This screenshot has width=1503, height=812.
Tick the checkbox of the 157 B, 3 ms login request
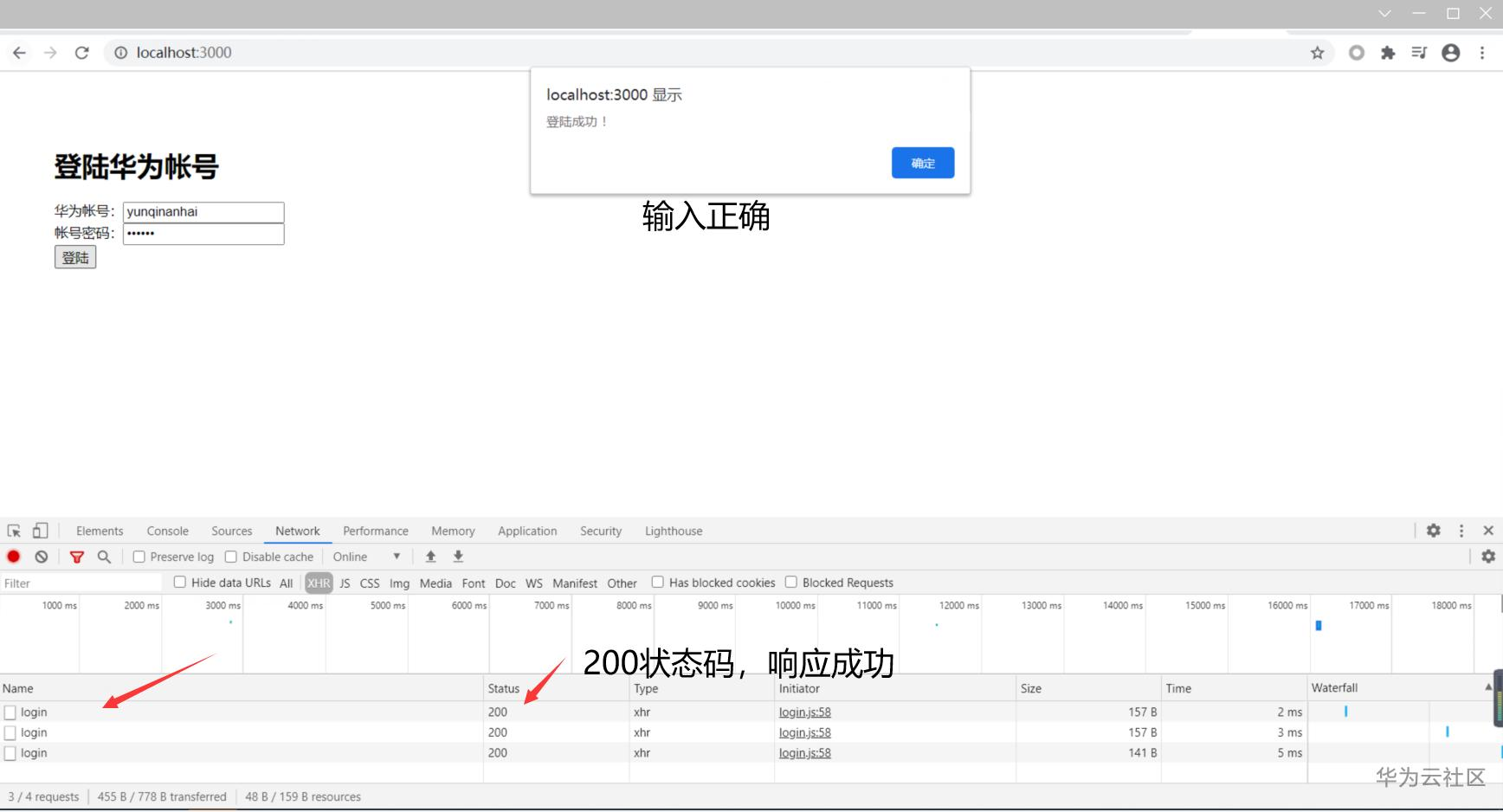(x=10, y=733)
